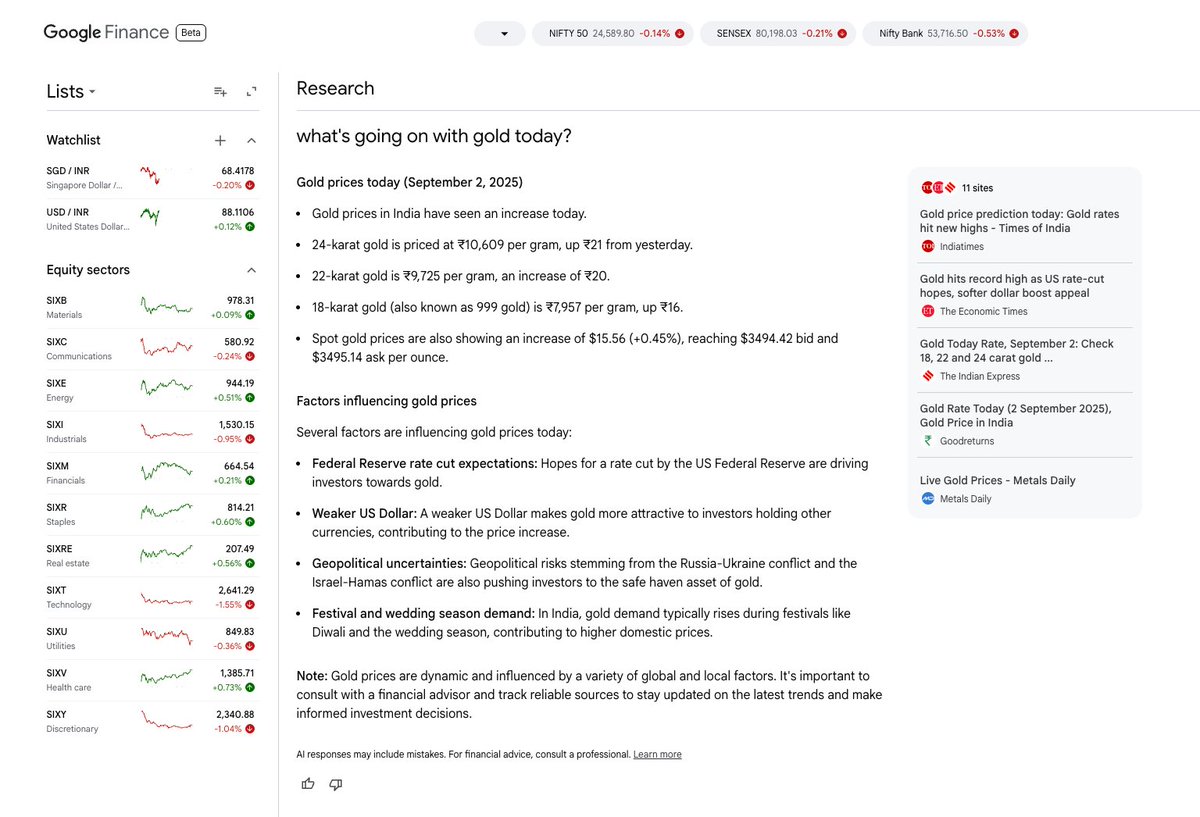Click the thumbs up icon on the AI response
Image resolution: width=1200 pixels, height=817 pixels.
tap(307, 784)
